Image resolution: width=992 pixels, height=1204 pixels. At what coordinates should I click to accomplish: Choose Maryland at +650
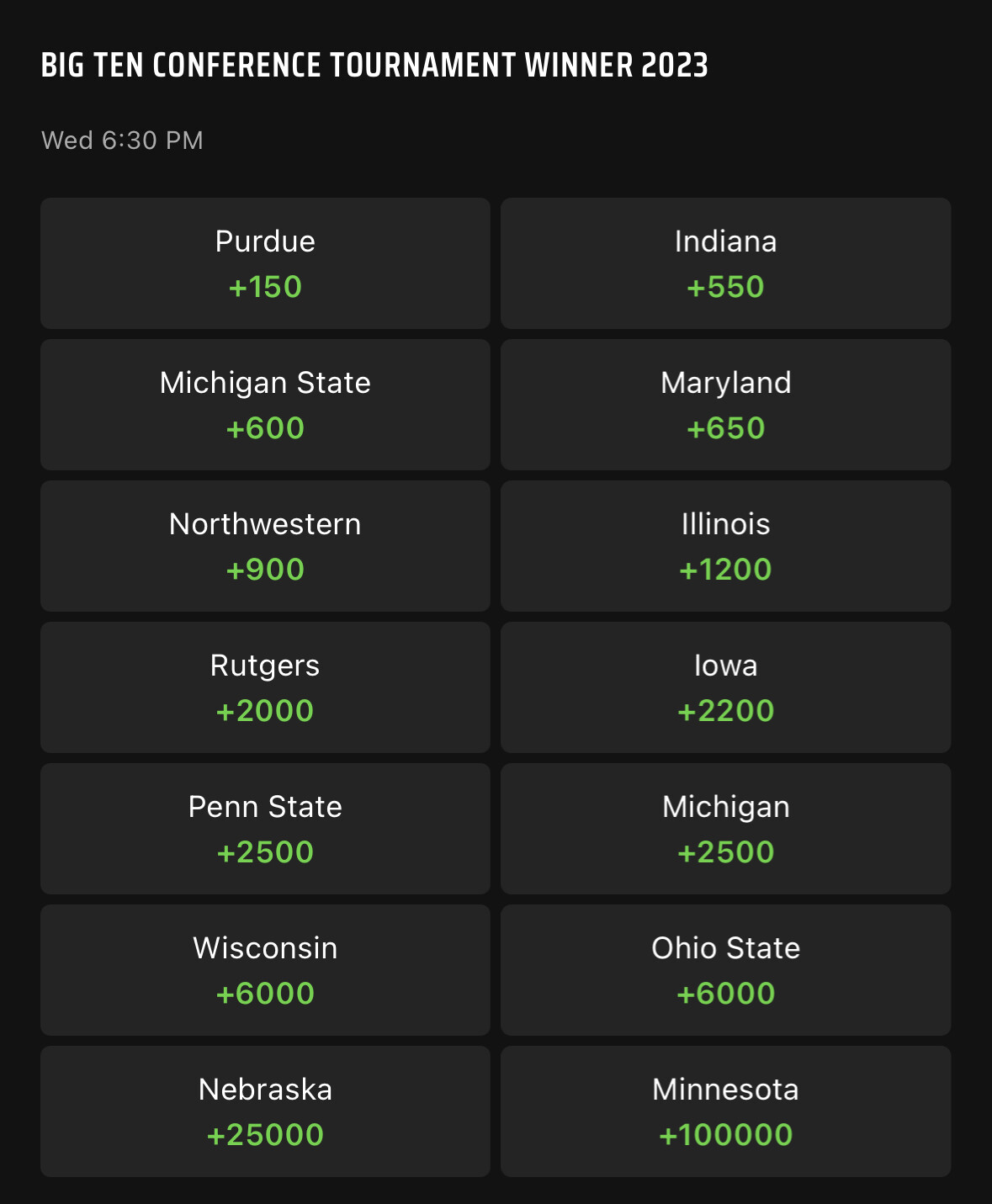coord(726,405)
